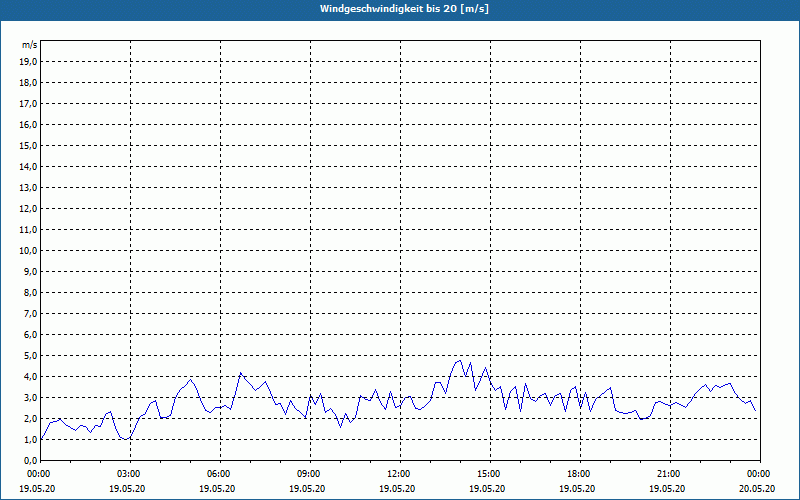
Task: Click the "21:00" time label
Action: 670,474
